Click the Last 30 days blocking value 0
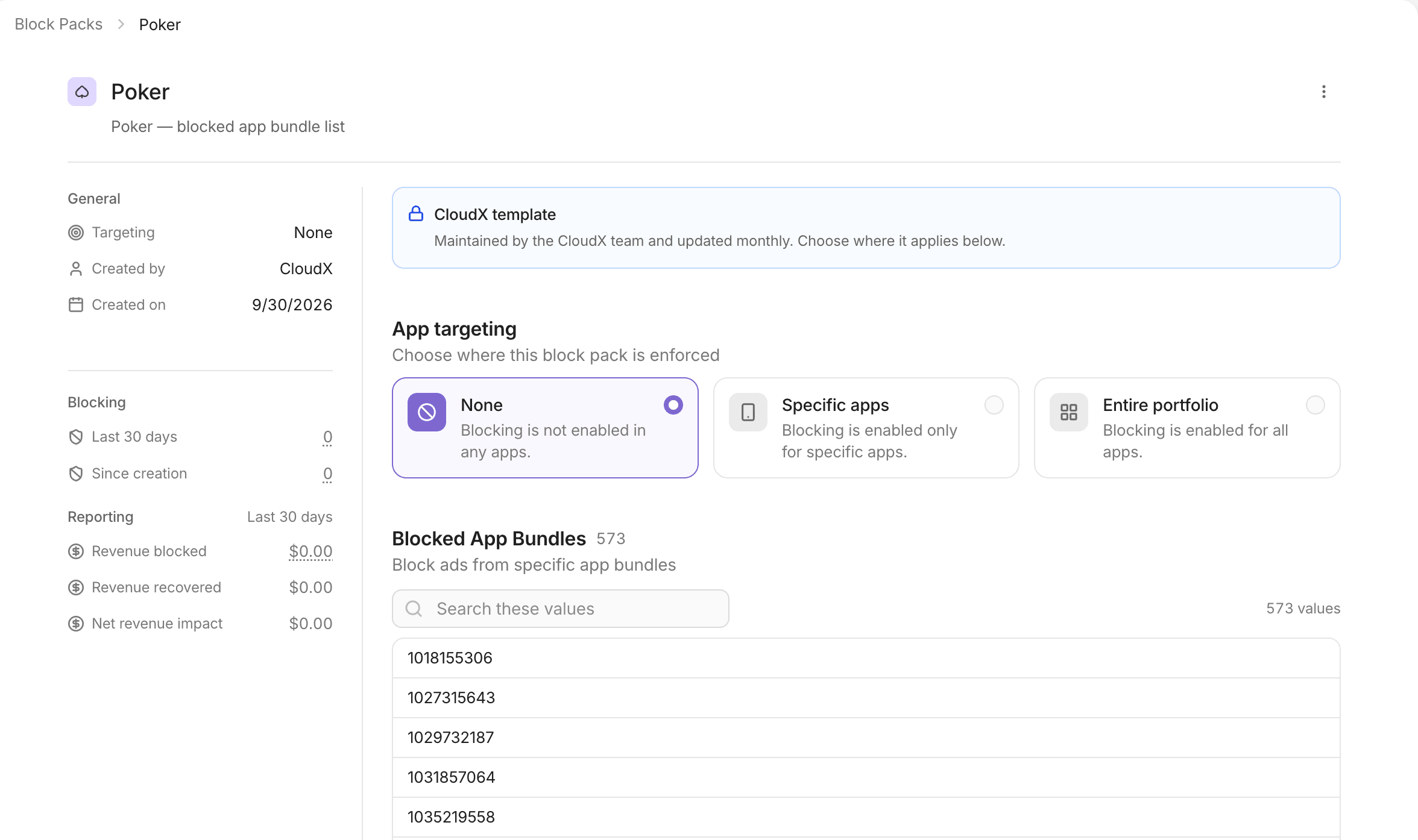Image resolution: width=1418 pixels, height=840 pixels. coord(327,437)
